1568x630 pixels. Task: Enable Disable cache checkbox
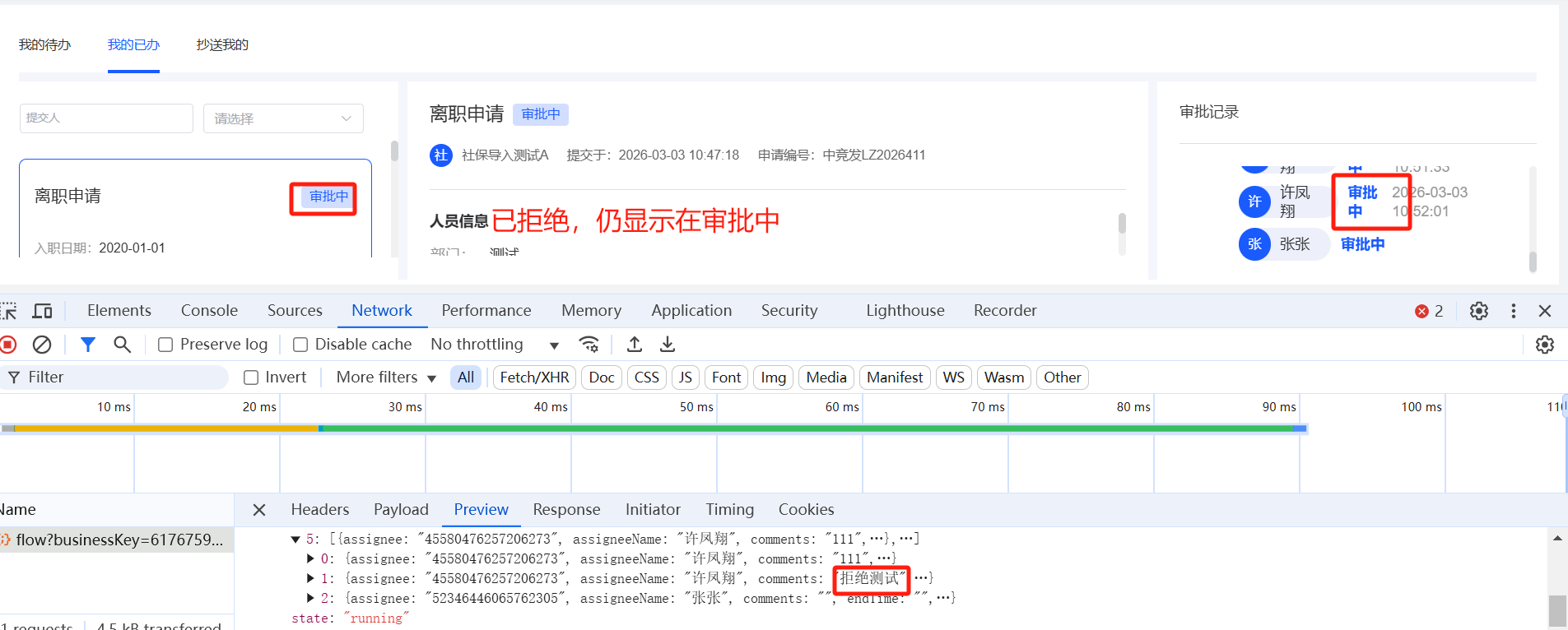300,345
